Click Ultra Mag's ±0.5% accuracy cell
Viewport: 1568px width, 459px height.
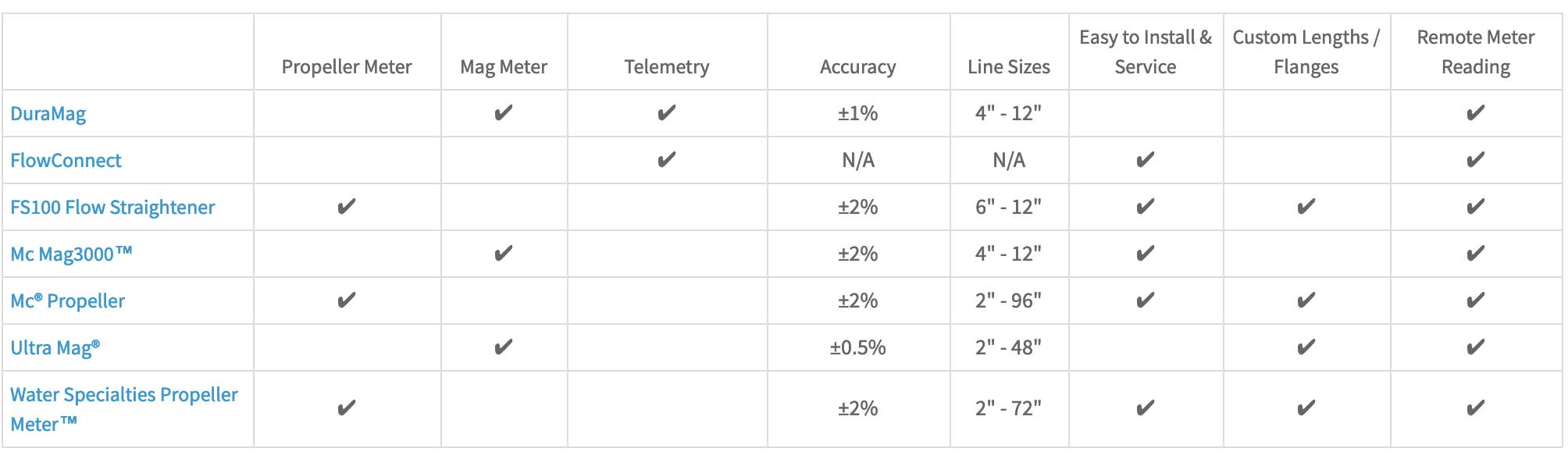[858, 347]
